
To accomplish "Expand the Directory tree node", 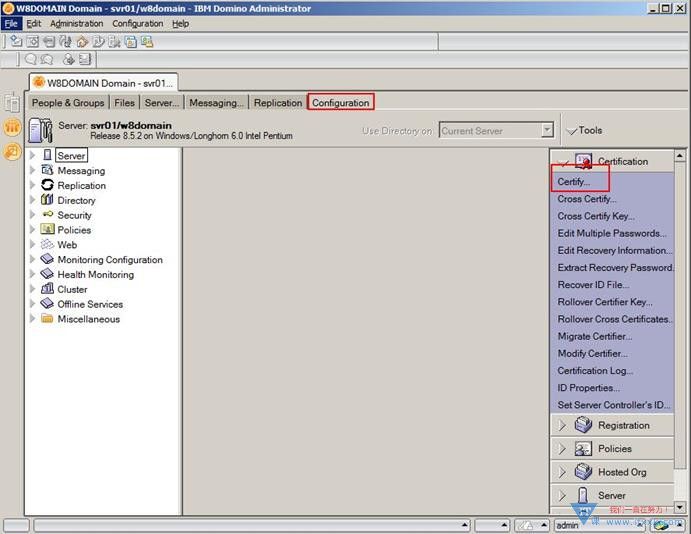I will coord(32,200).
